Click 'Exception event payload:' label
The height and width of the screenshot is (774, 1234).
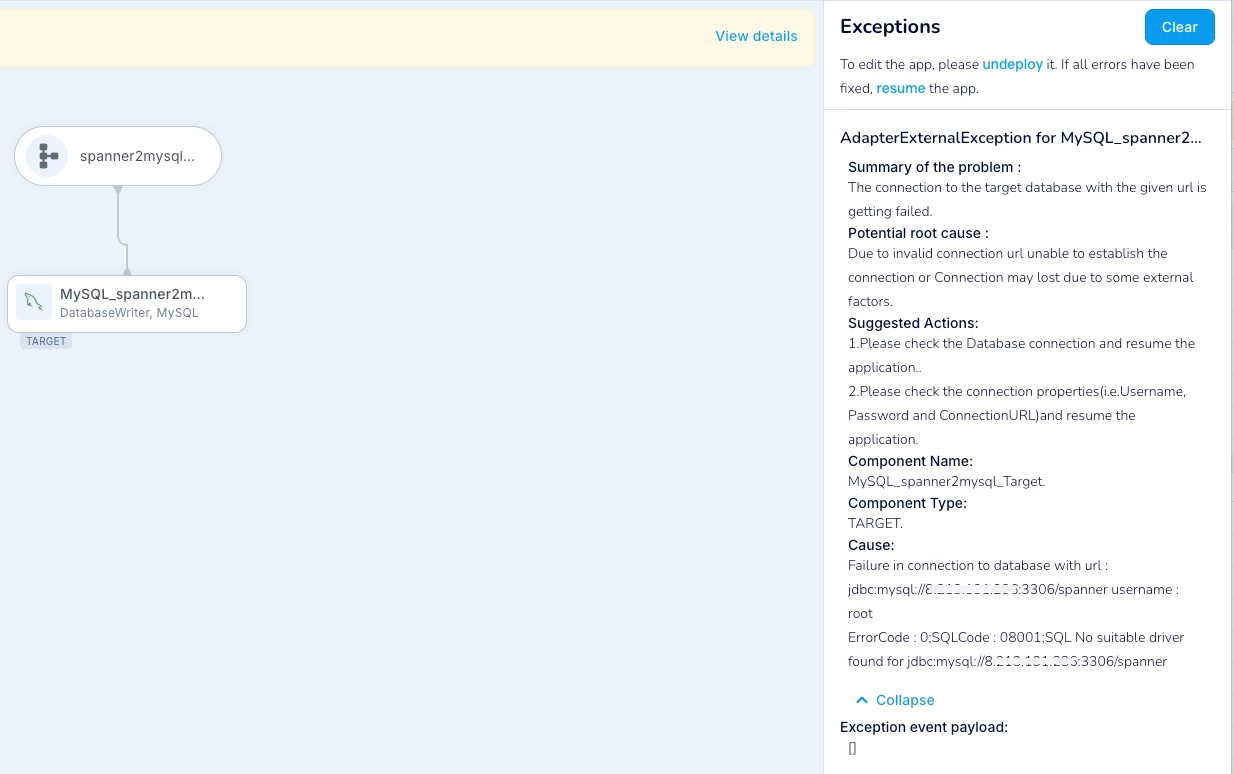(924, 727)
